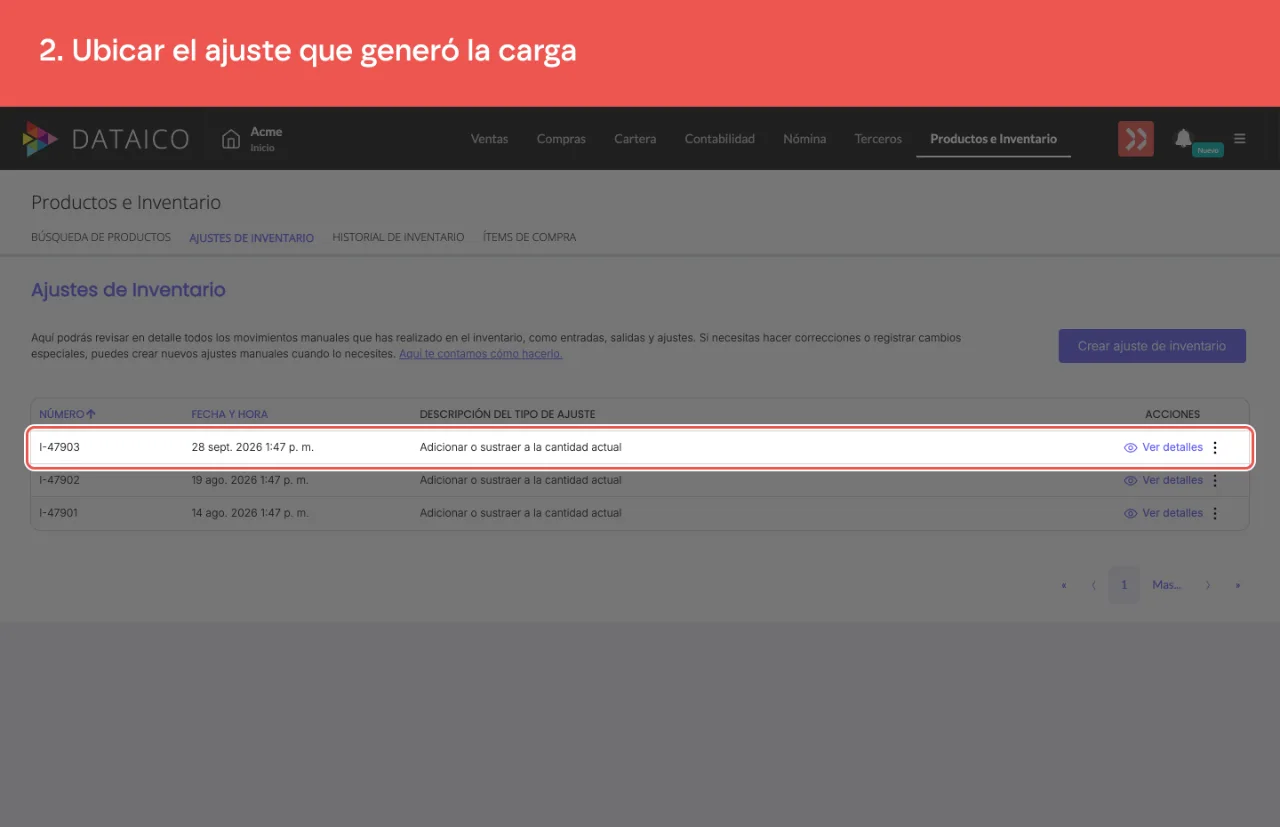This screenshot has height=827, width=1280.
Task: Click Ver detalles text for I-47902
Action: click(x=1172, y=481)
